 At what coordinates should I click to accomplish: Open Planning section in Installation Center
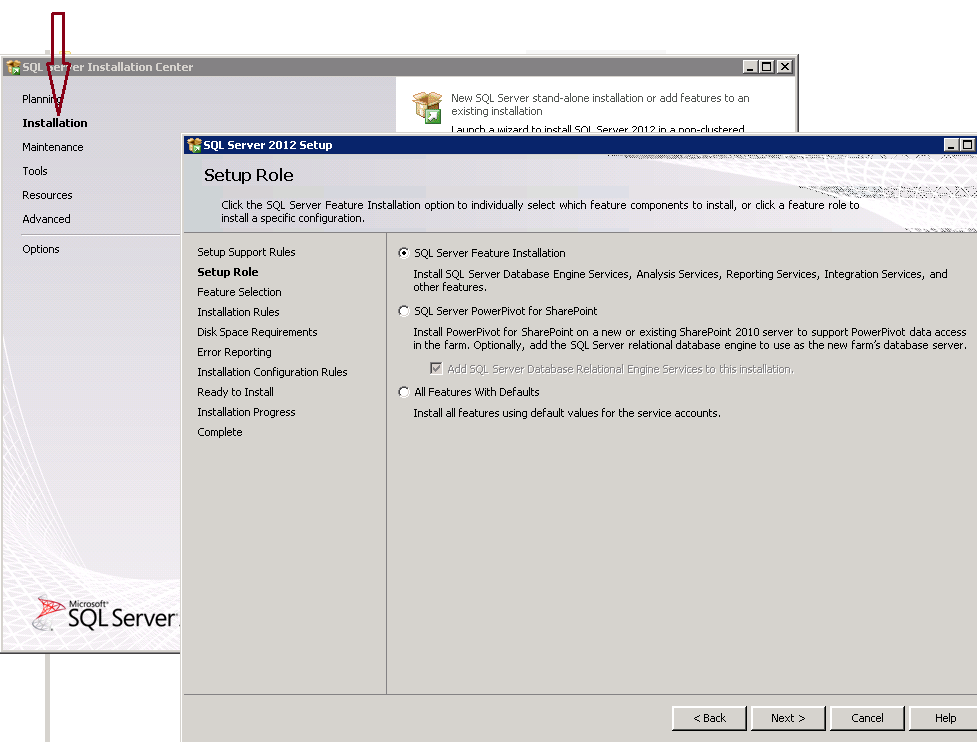pyautogui.click(x=42, y=99)
